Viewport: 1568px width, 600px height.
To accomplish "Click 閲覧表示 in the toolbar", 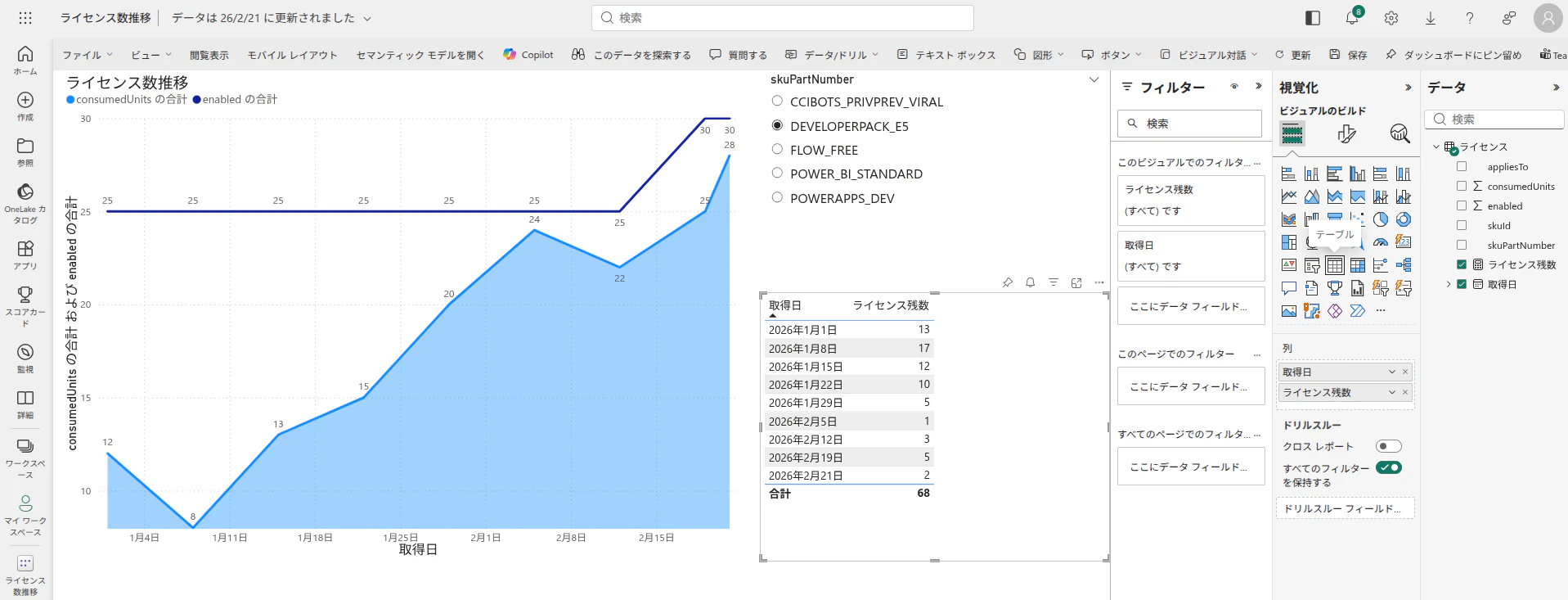I will tap(209, 55).
